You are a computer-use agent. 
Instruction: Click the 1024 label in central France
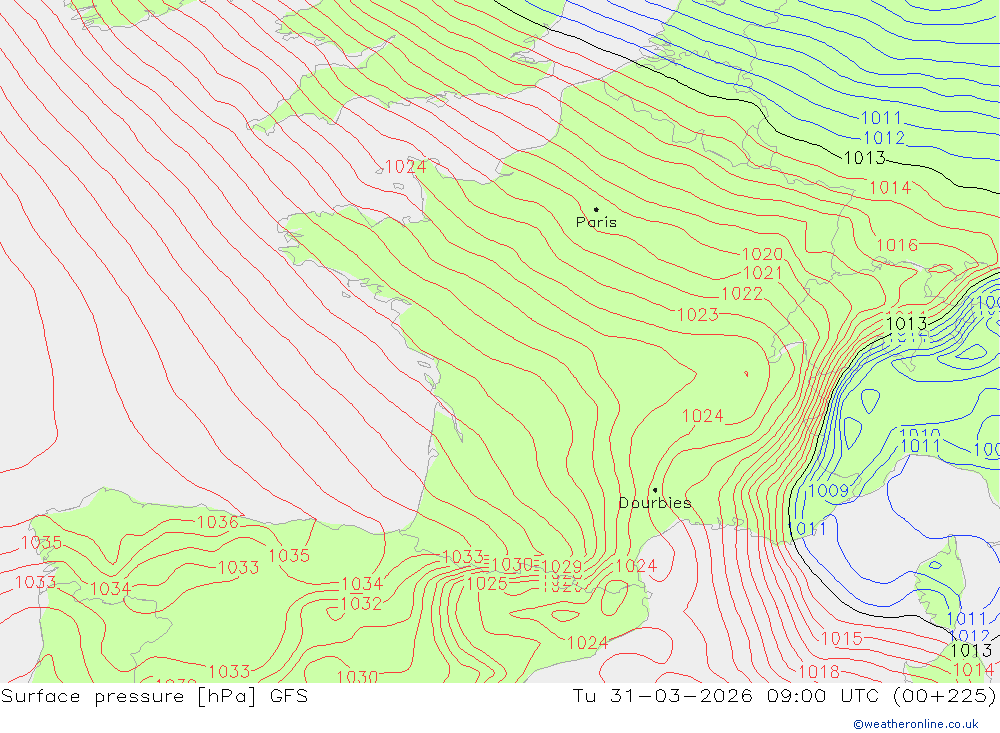point(703,417)
